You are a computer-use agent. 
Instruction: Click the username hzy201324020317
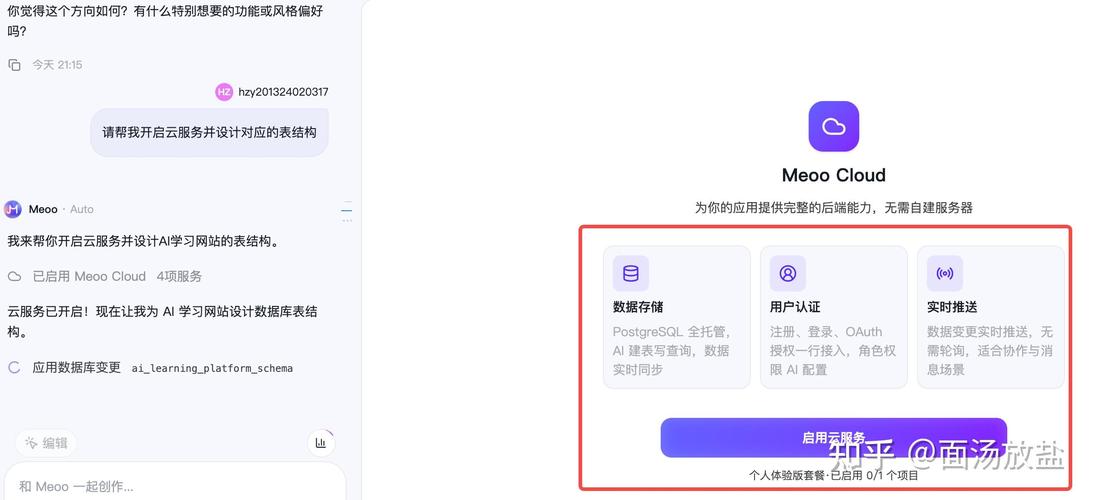click(x=283, y=92)
